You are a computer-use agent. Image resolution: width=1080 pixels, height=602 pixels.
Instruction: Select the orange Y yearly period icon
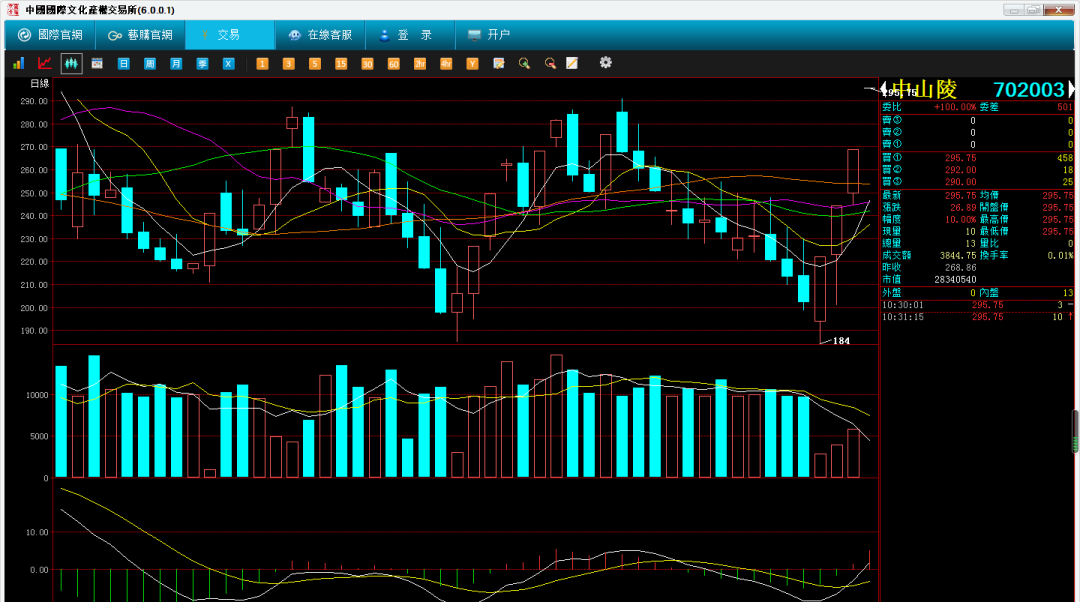(x=472, y=63)
